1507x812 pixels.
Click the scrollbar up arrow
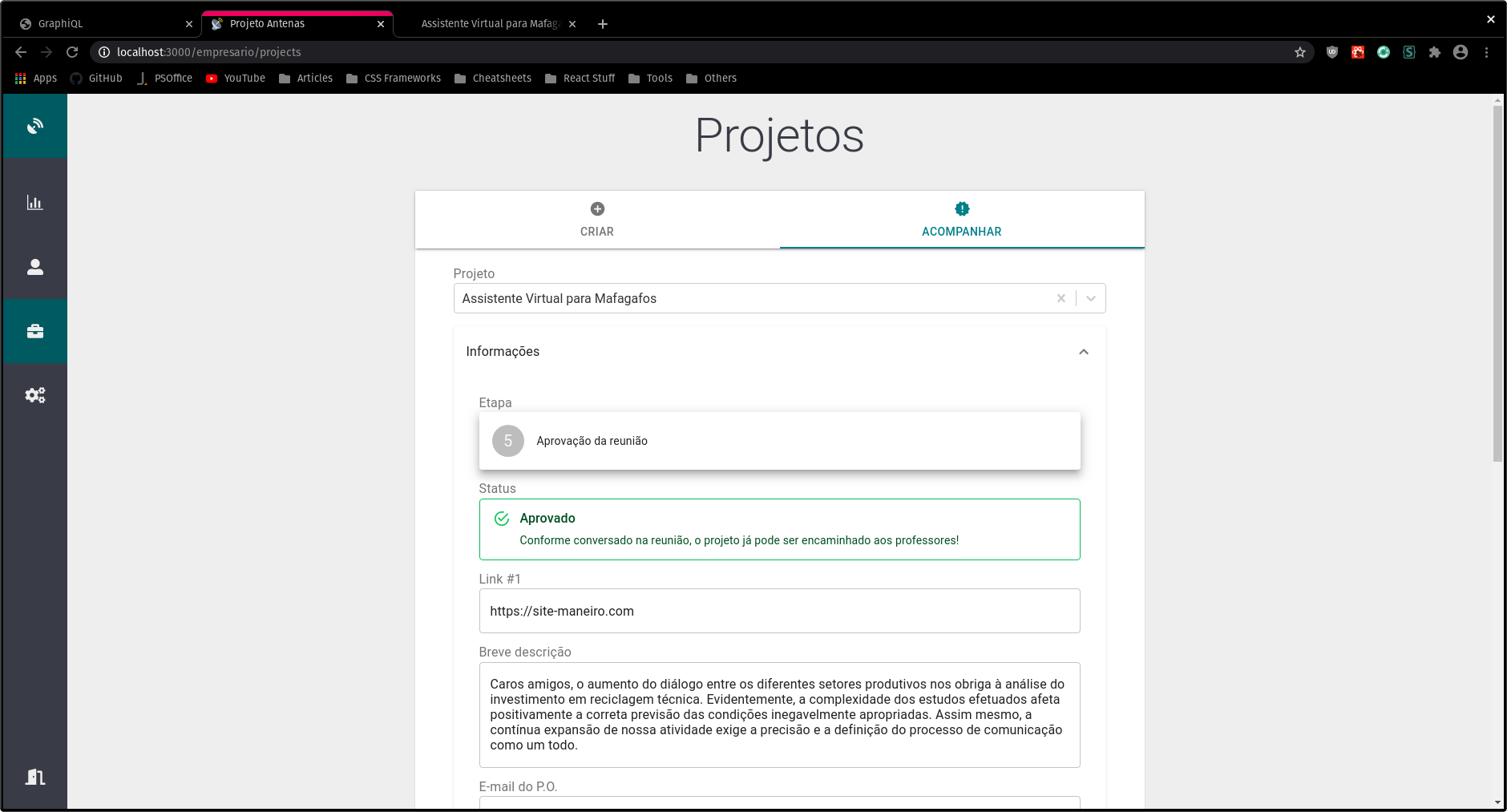click(x=1497, y=100)
